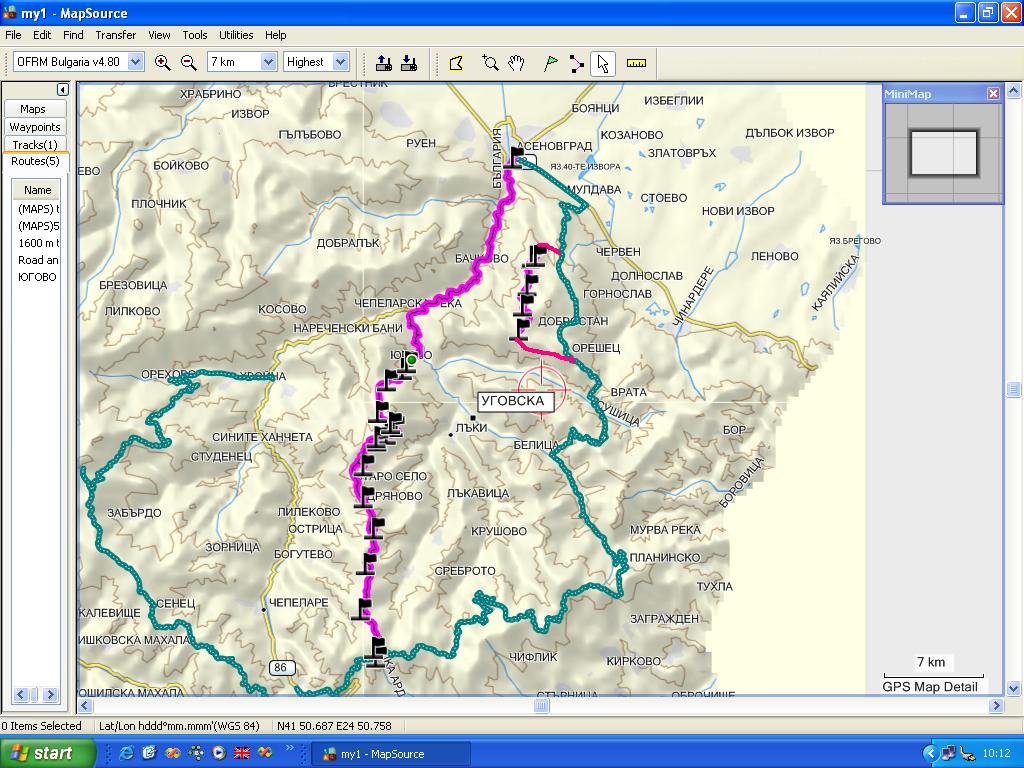
Task: Show hidden system tray icons
Action: pos(930,754)
